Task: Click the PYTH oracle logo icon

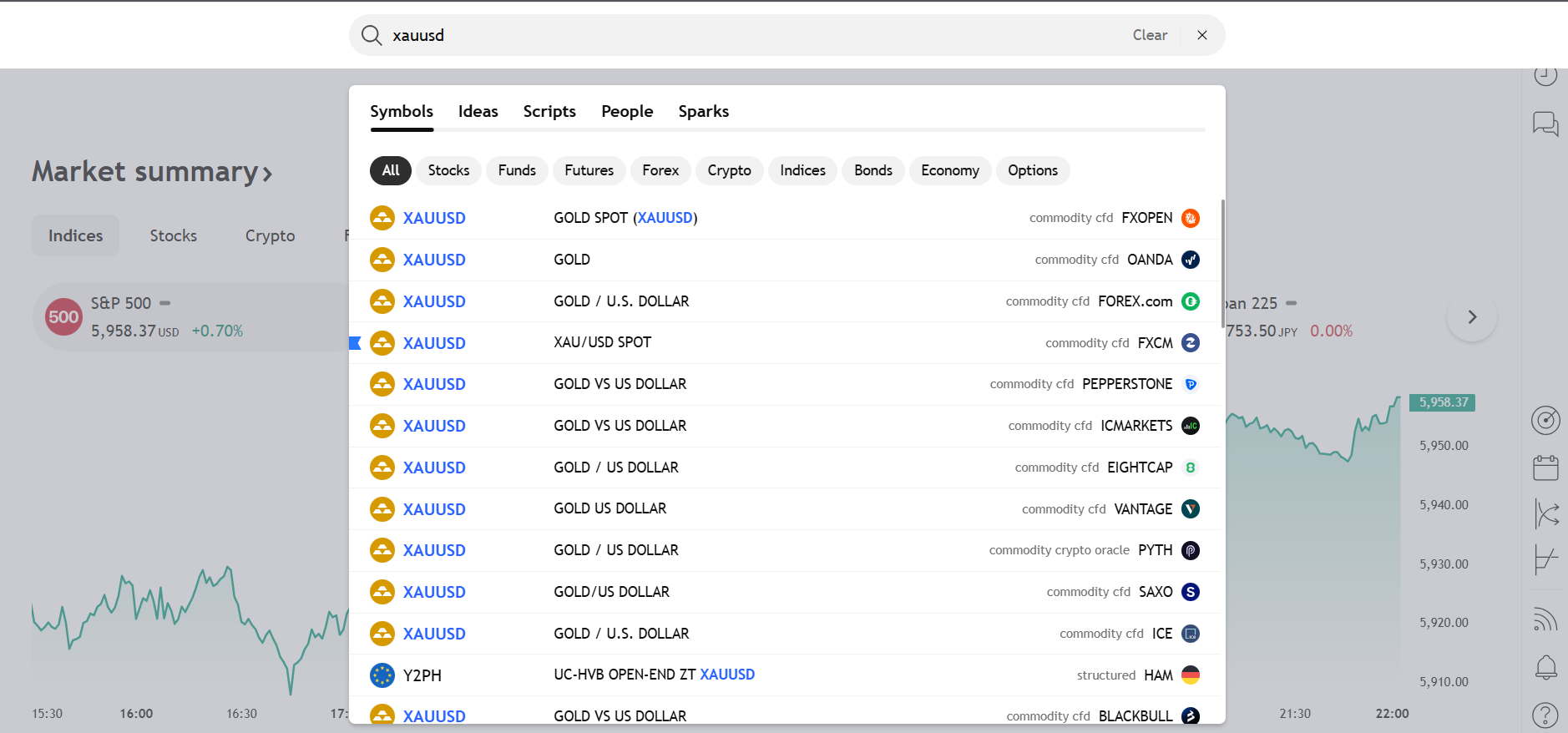Action: point(1191,550)
